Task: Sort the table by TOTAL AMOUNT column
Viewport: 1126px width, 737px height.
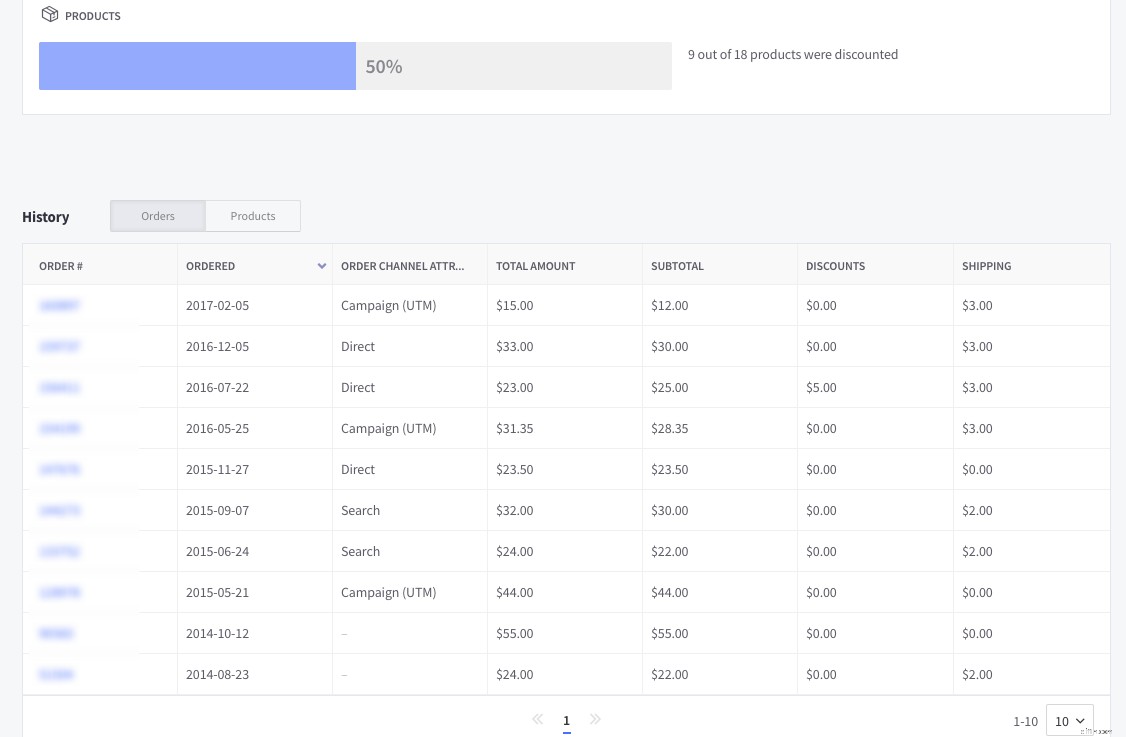Action: pyautogui.click(x=535, y=266)
